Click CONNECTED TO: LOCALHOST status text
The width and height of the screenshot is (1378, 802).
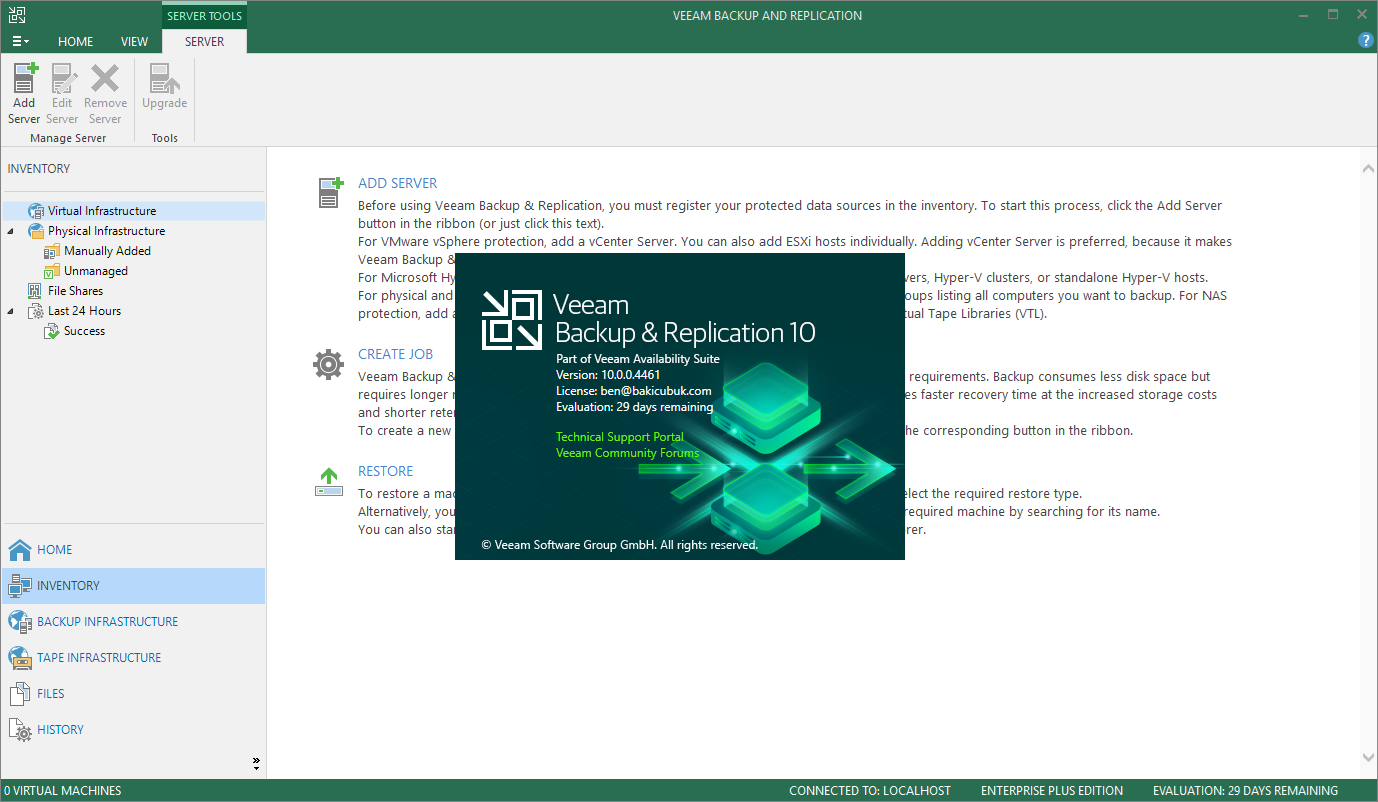point(870,791)
